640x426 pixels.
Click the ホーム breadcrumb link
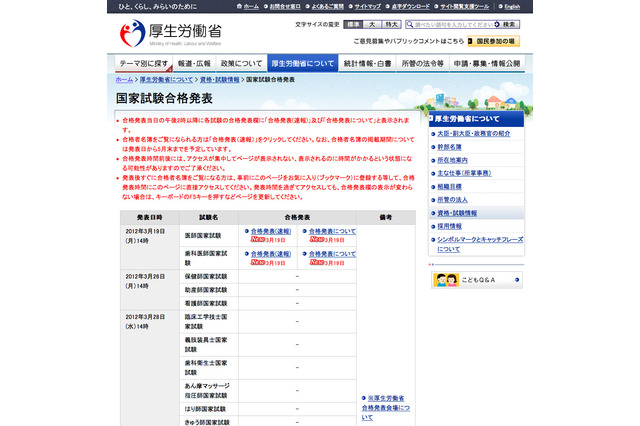pyautogui.click(x=124, y=80)
